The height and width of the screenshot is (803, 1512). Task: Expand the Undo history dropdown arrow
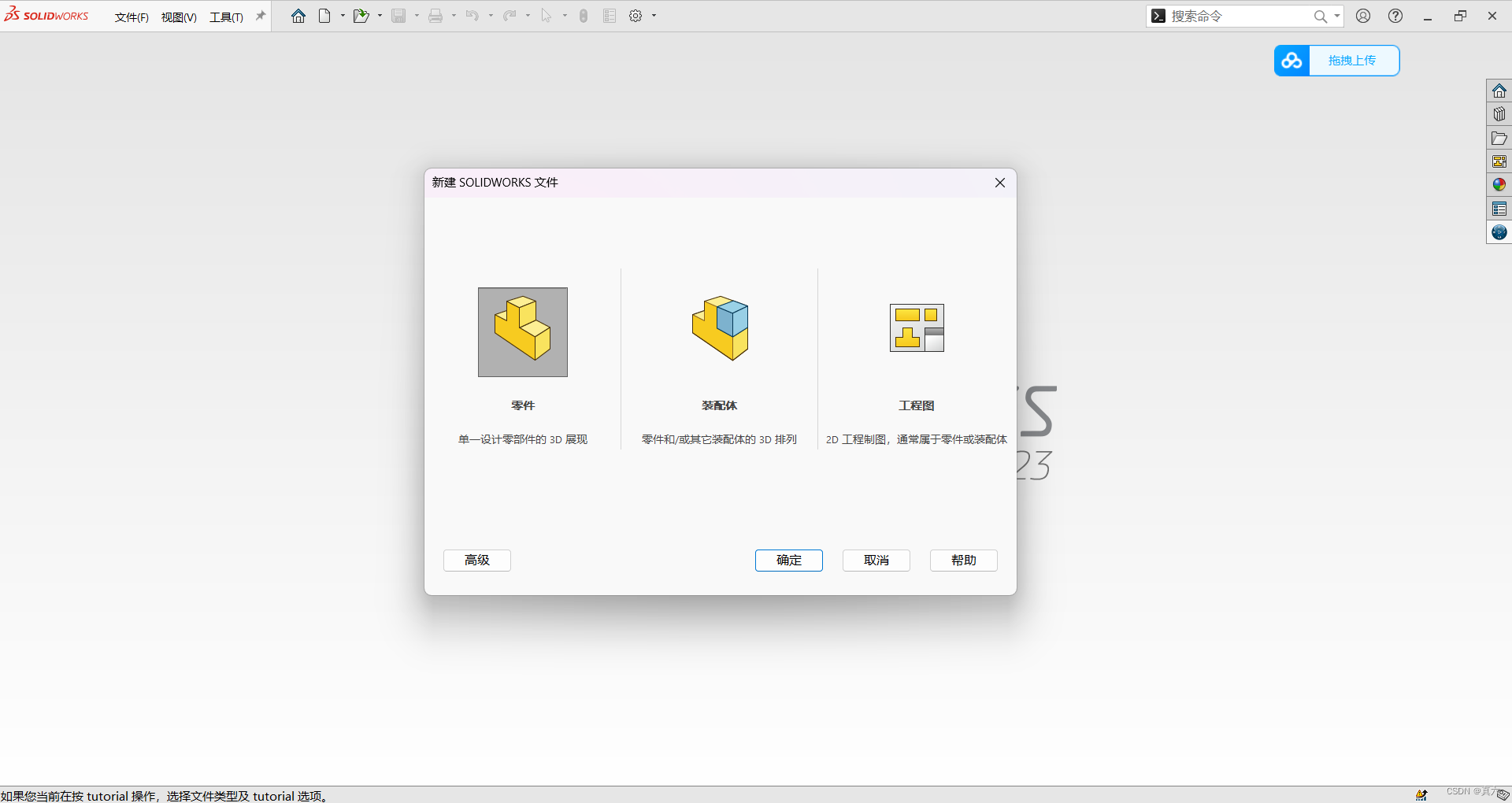pos(491,16)
